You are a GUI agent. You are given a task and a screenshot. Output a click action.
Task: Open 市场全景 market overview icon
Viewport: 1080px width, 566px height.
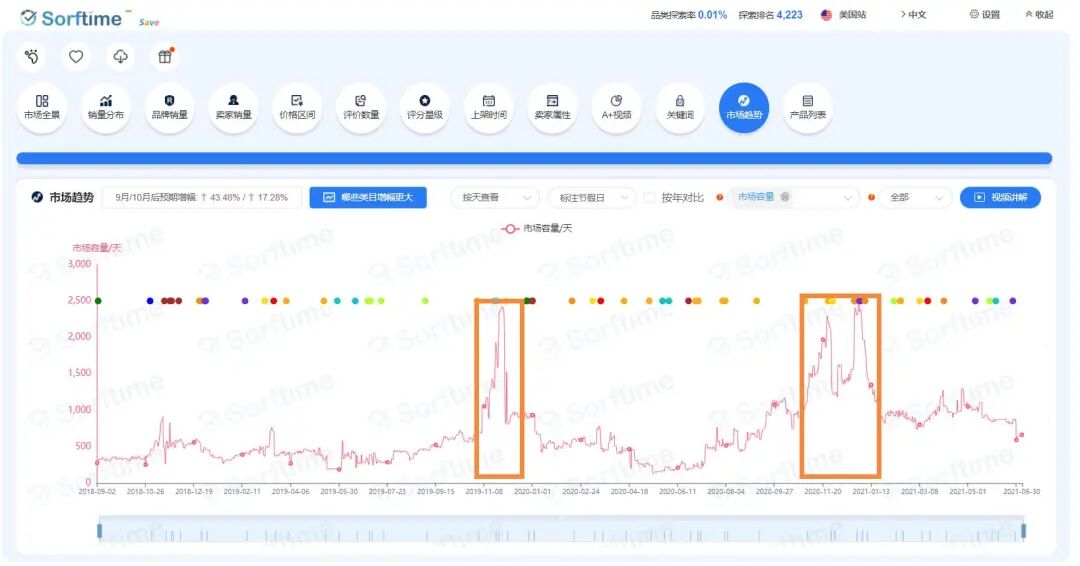pyautogui.click(x=42, y=107)
